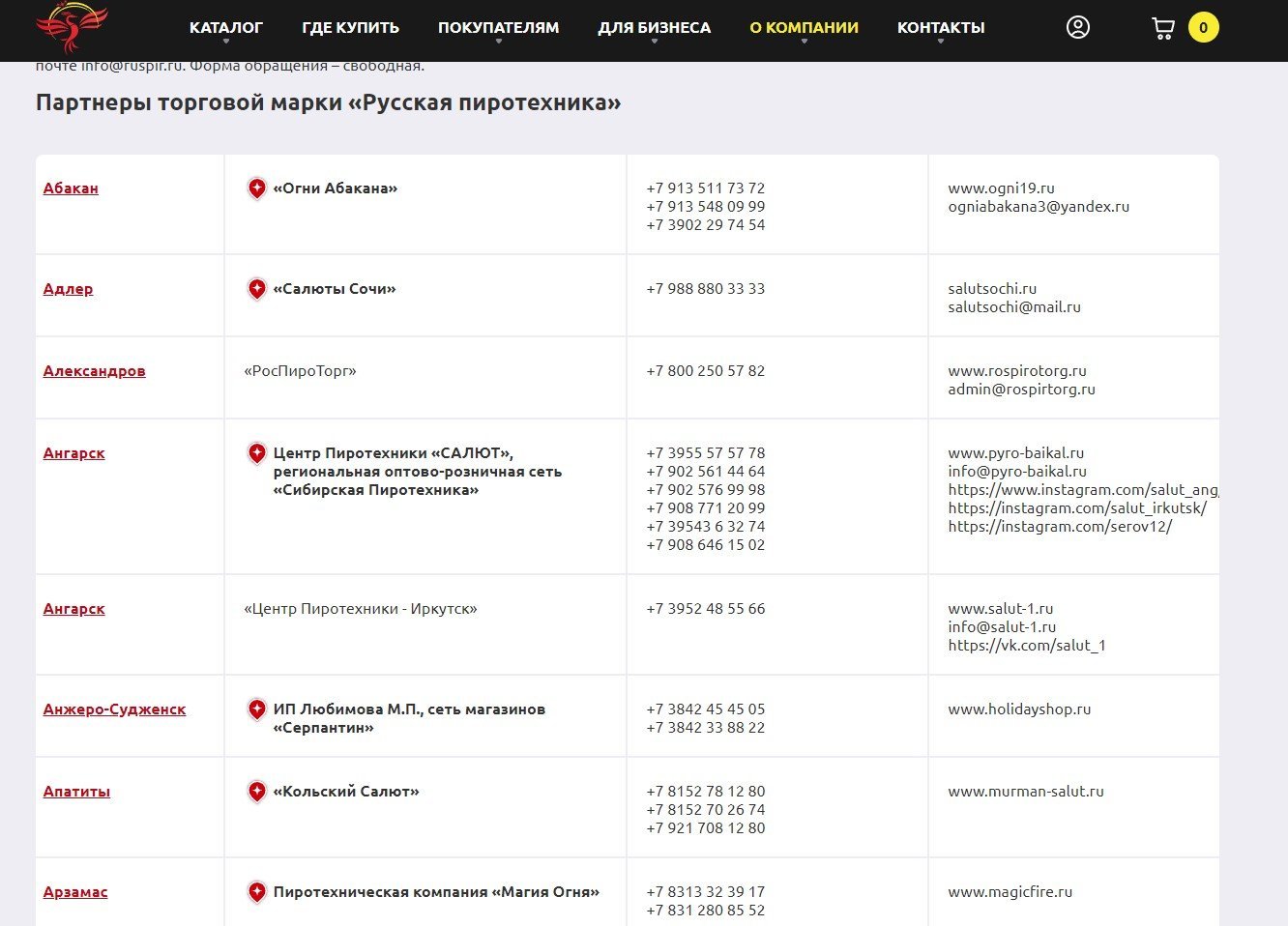Image resolution: width=1288 pixels, height=926 pixels.
Task: Click the salutsochi.ru website address
Action: (992, 289)
